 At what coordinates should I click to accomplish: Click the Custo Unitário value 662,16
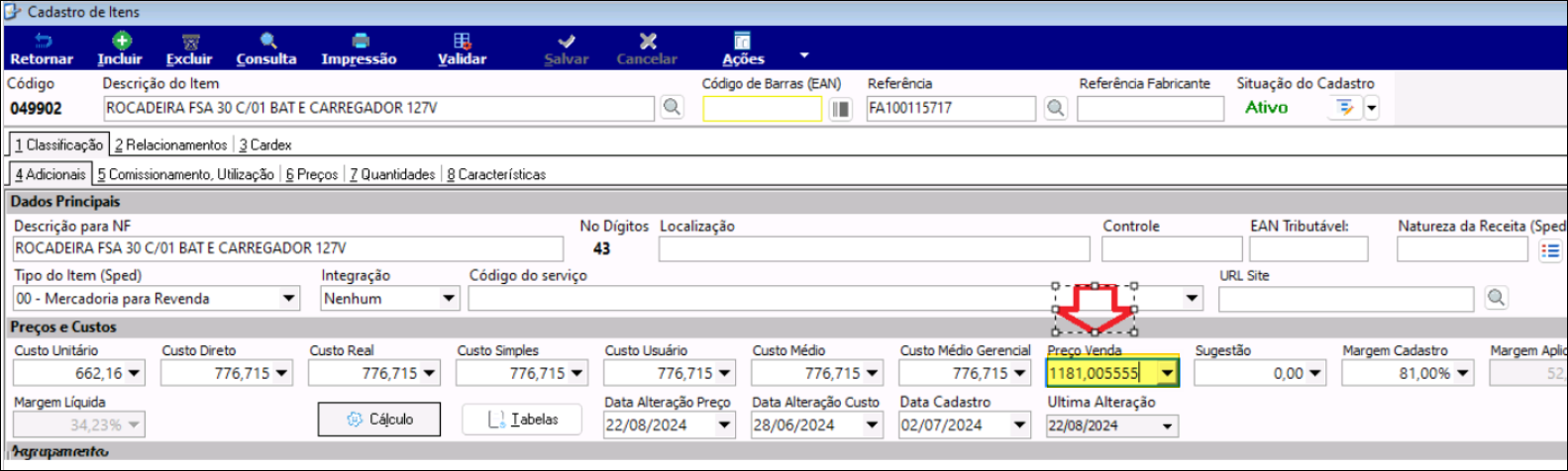click(99, 373)
